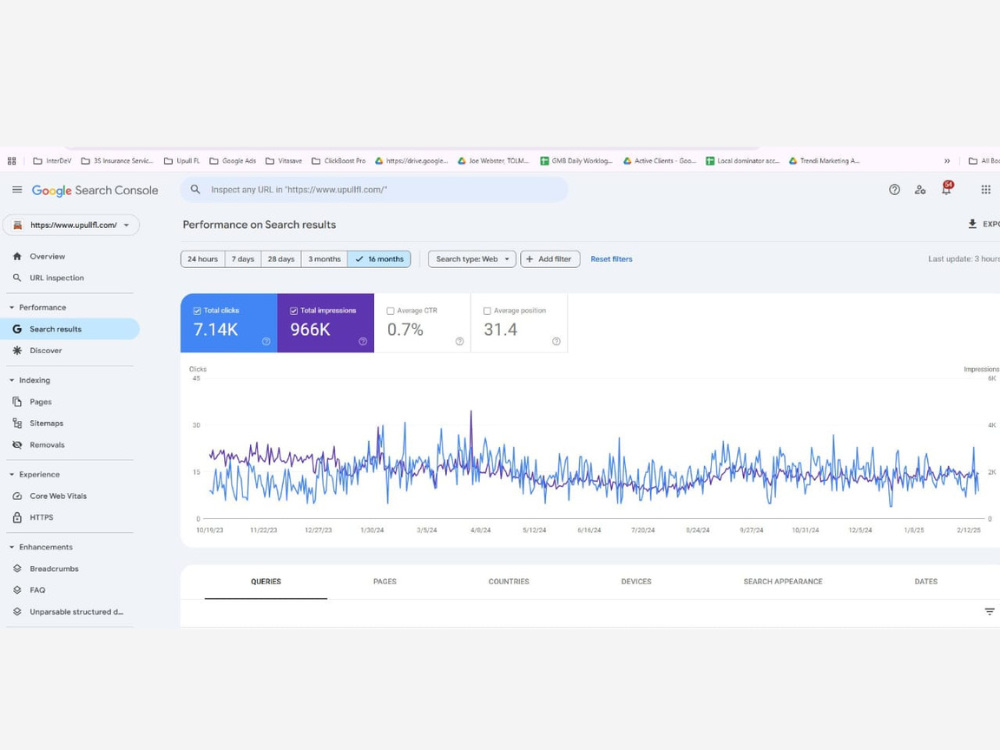
Task: Open the GMB Daily Worklog bookmark
Action: click(576, 161)
